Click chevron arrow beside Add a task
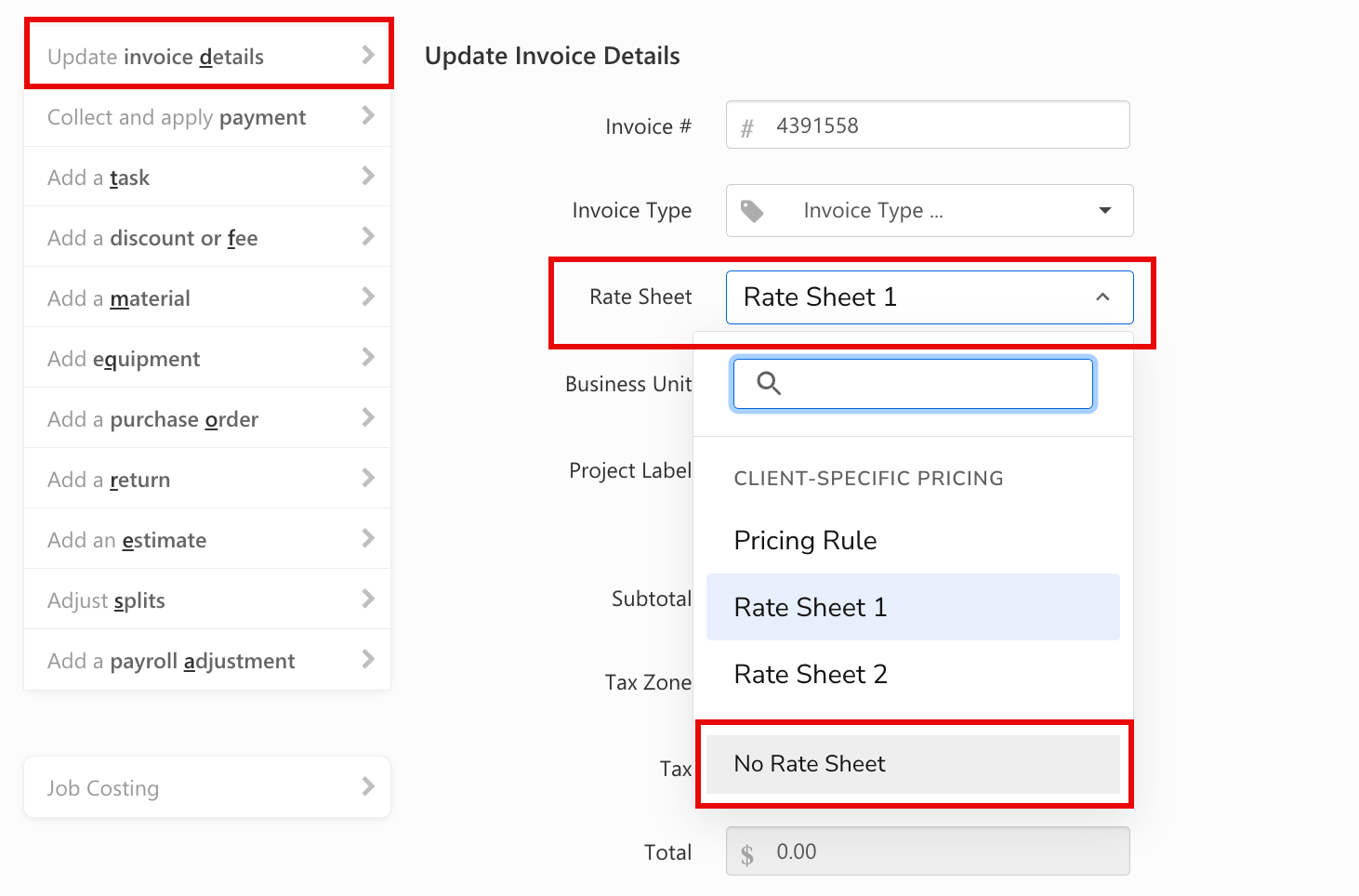This screenshot has height=896, width=1359. coord(368,177)
